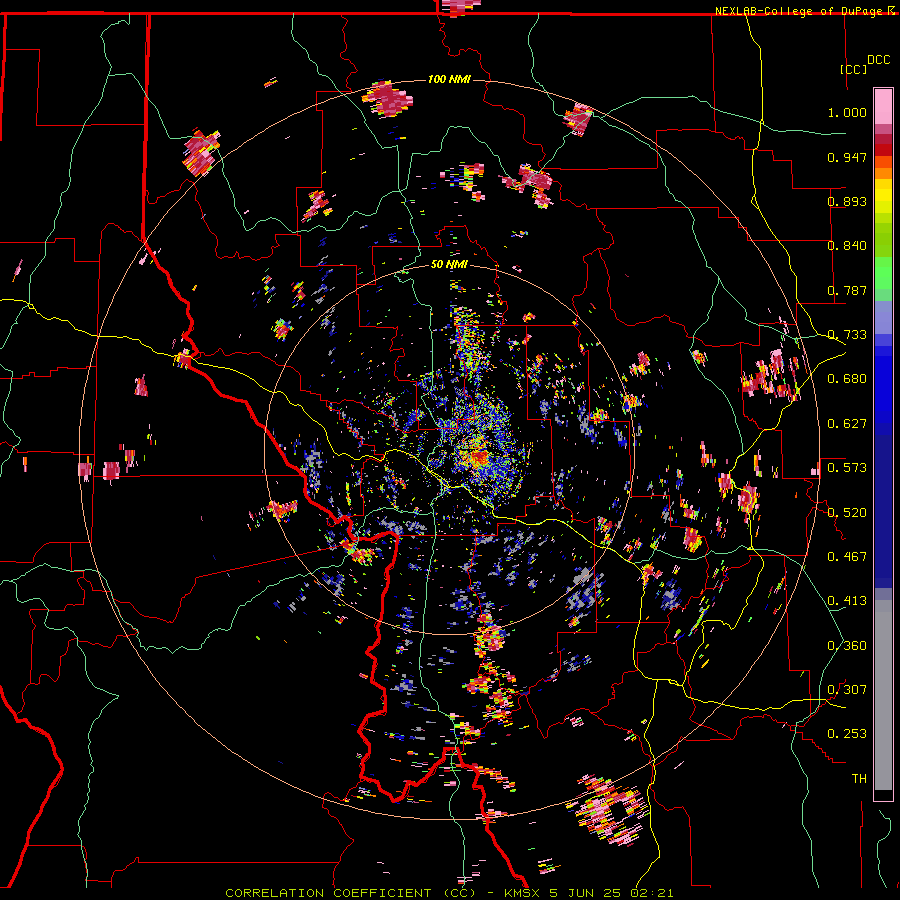Click the 02:21 timestamp in the caption
This screenshot has width=900, height=900.
point(654,893)
